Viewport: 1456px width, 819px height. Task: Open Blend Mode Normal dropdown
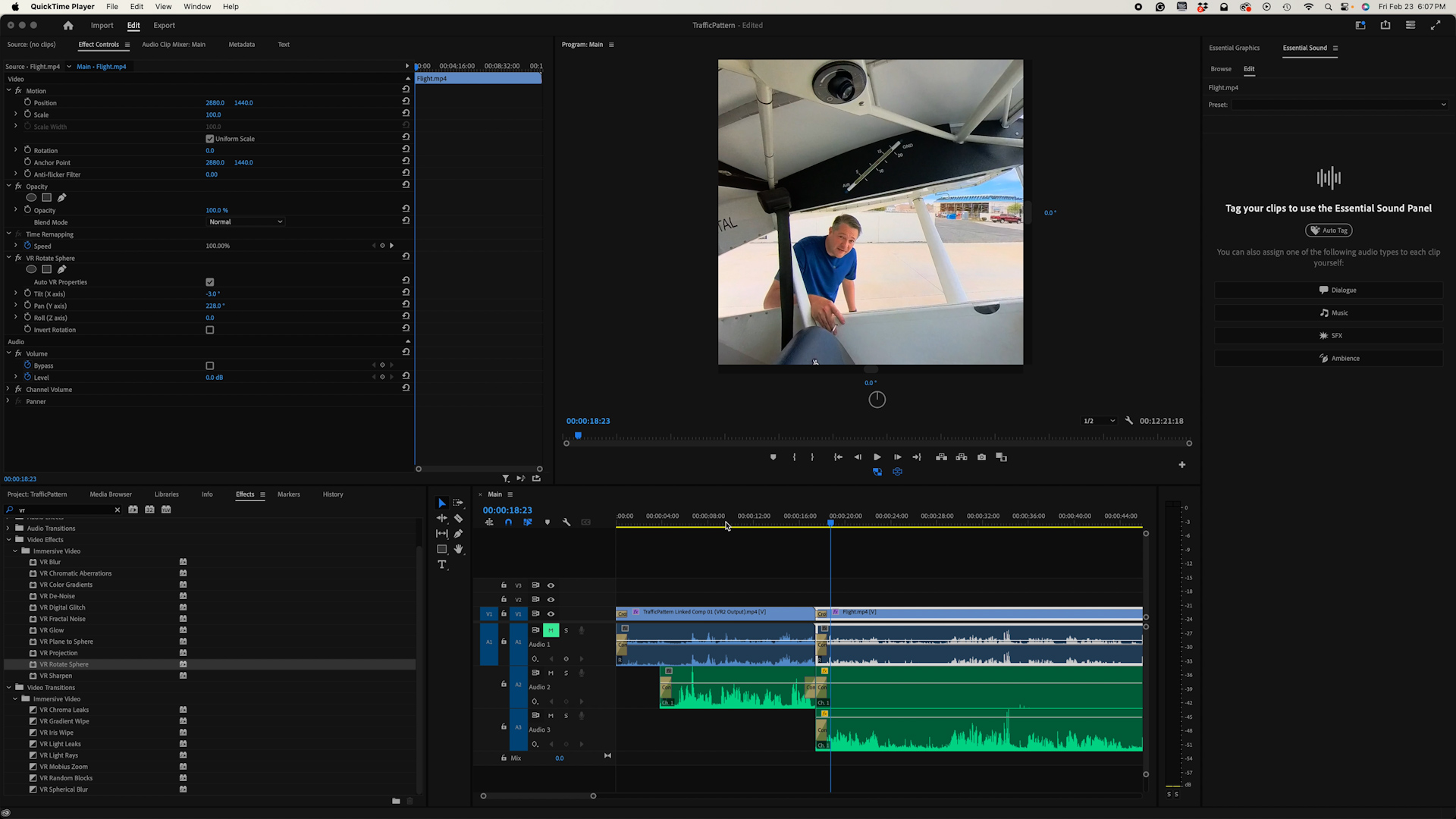click(x=246, y=222)
